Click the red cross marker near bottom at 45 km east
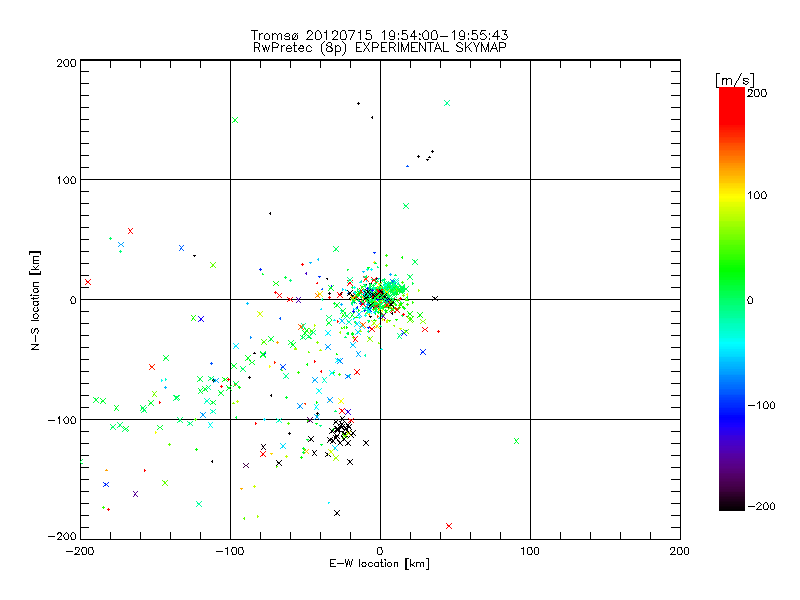This screenshot has width=800, height=600. (449, 526)
